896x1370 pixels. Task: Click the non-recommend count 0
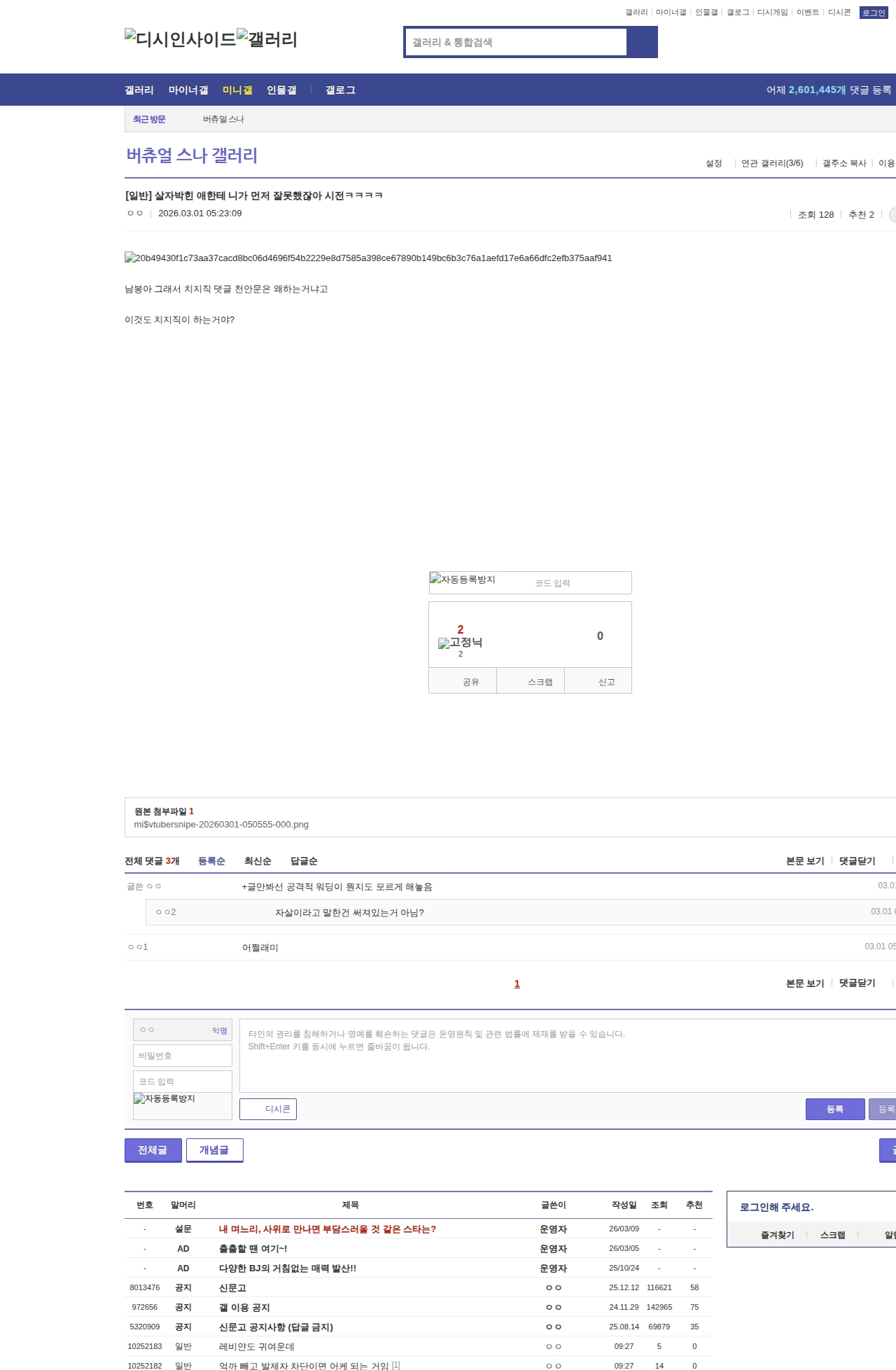pyautogui.click(x=600, y=636)
